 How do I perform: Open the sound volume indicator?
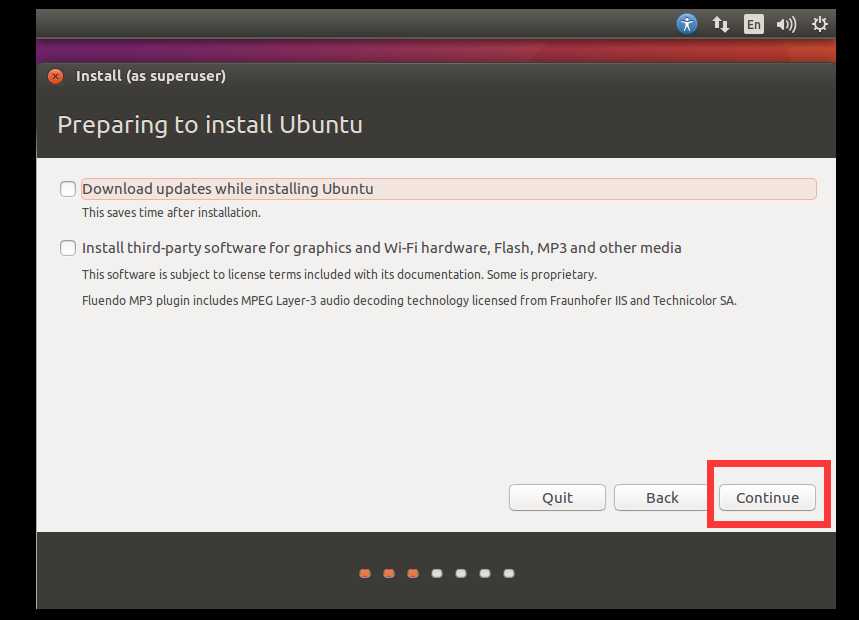[786, 24]
